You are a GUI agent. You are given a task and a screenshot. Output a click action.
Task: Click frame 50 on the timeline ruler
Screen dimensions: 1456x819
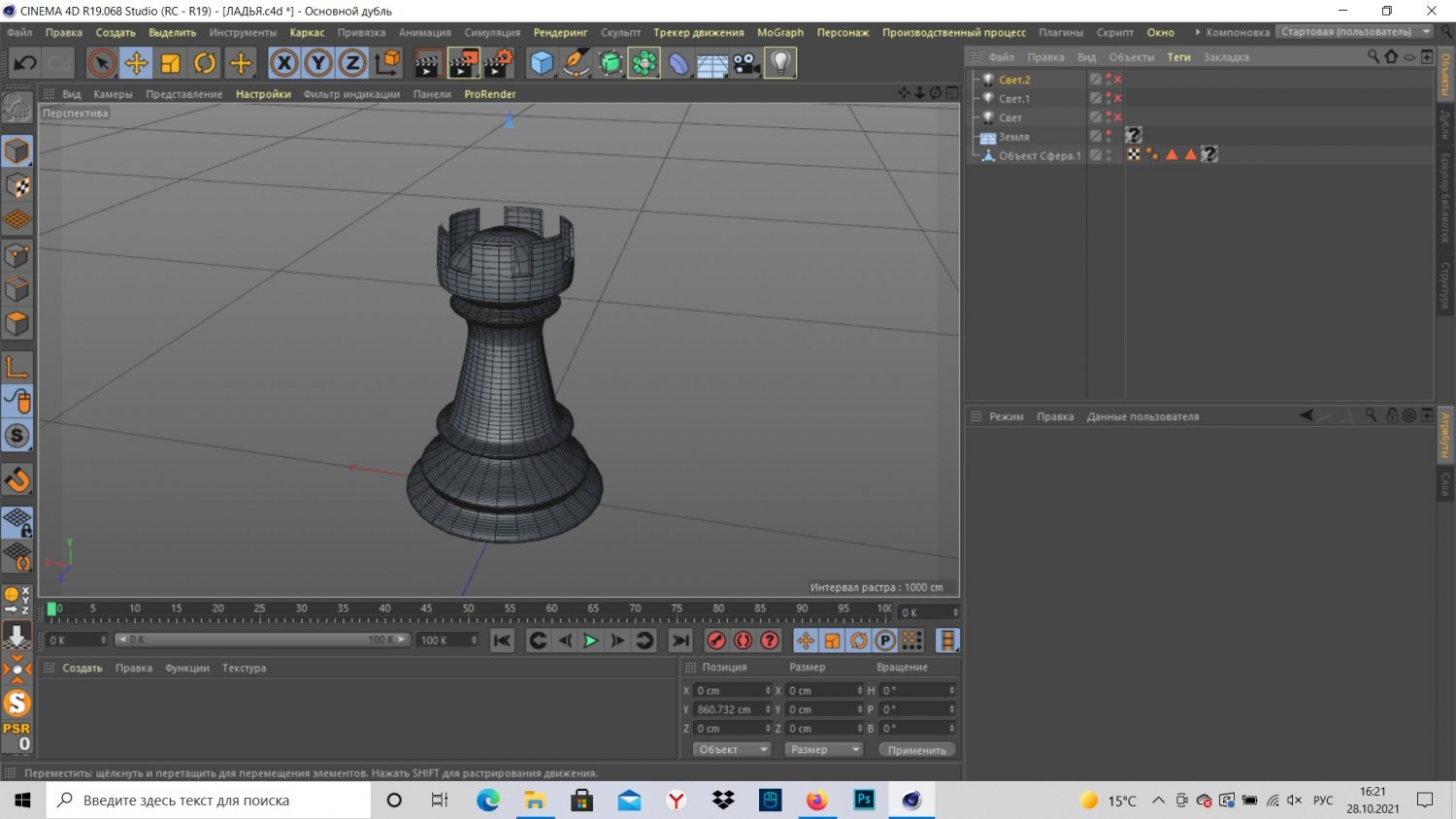[x=468, y=609]
